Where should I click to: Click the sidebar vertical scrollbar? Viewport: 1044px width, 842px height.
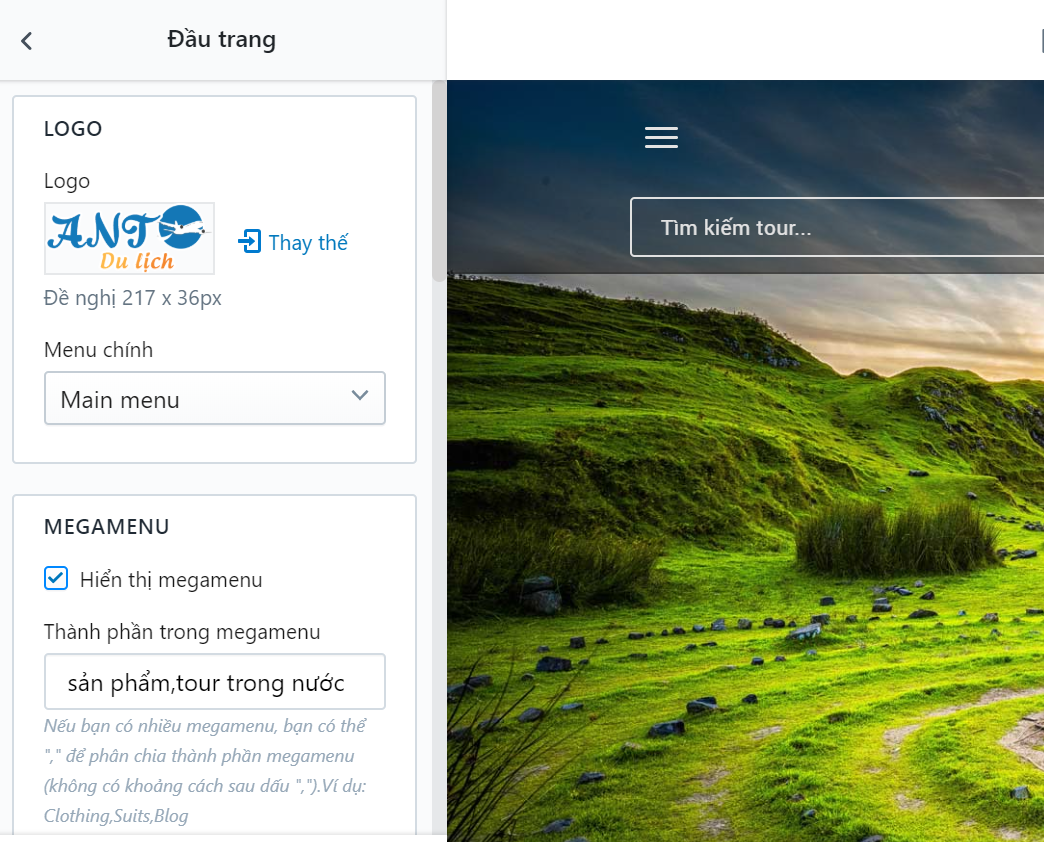[439, 181]
